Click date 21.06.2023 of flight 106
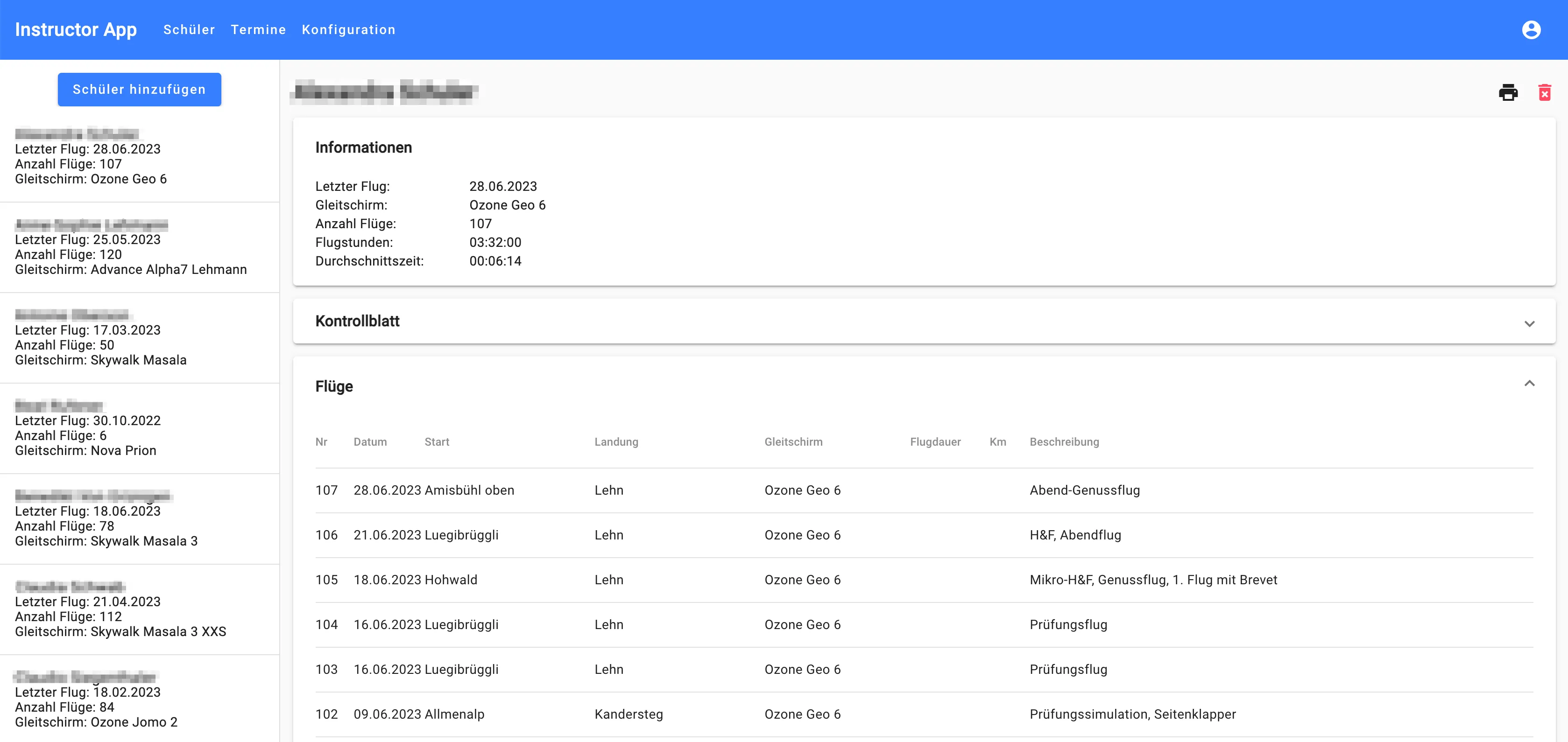 387,535
